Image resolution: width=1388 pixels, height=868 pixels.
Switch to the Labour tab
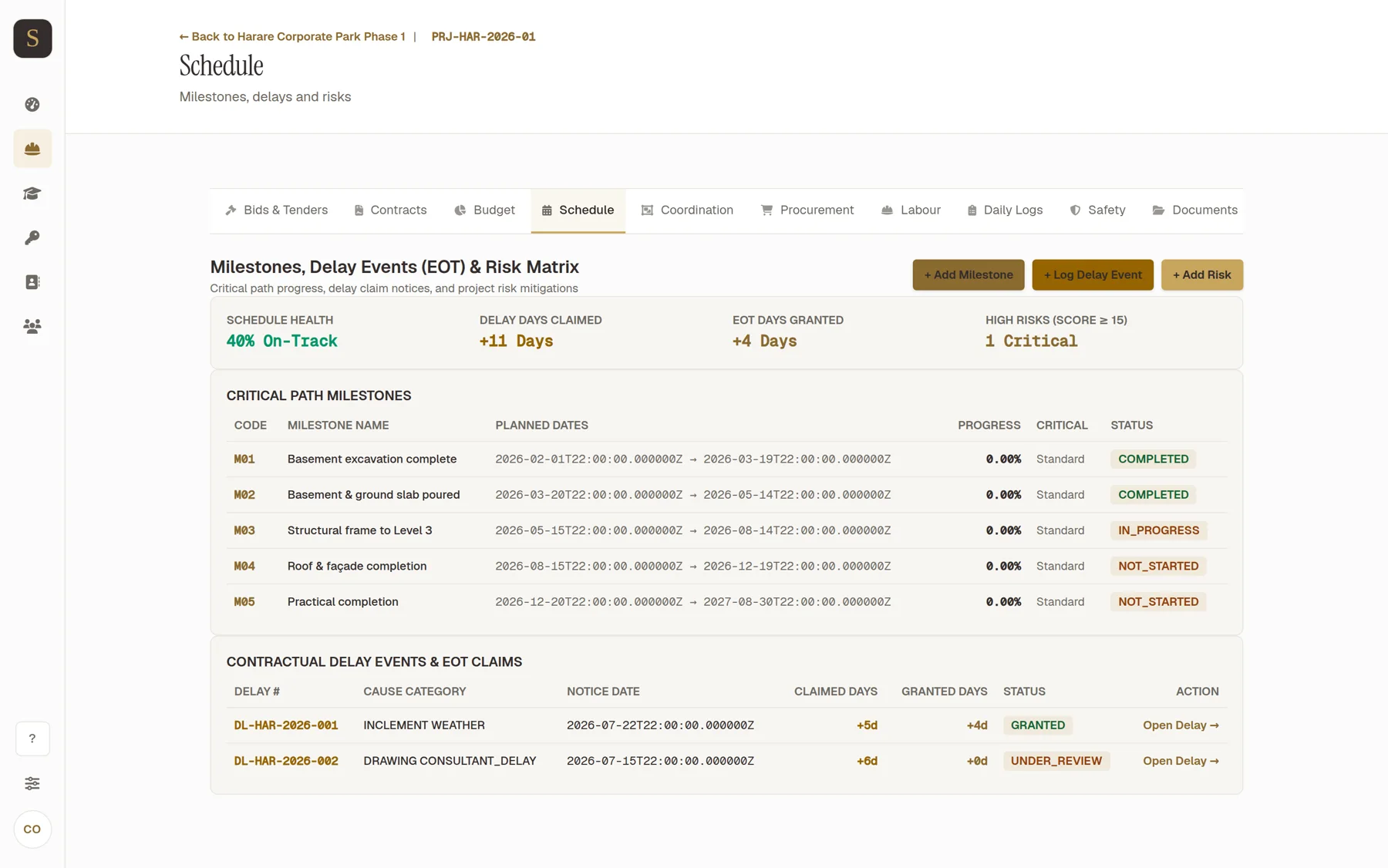coord(911,210)
